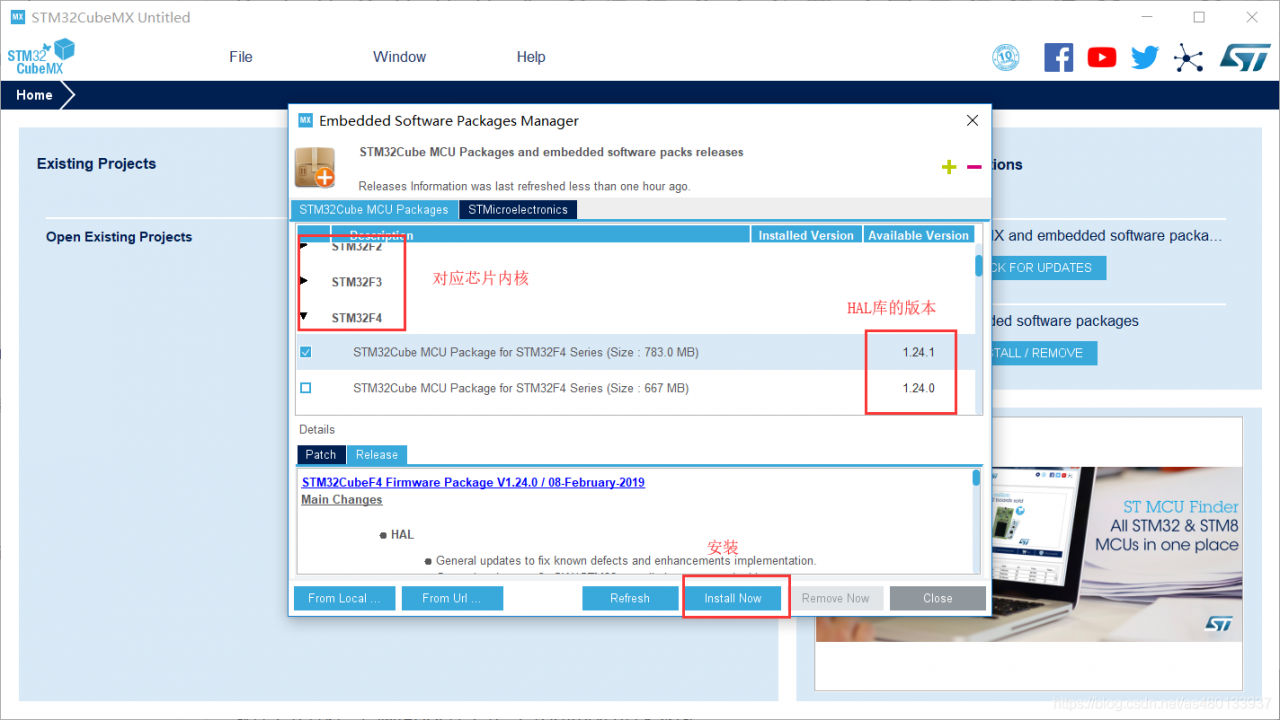This screenshot has height=720, width=1280.
Task: Switch to the STMicroelectronics tab
Action: tap(518, 210)
